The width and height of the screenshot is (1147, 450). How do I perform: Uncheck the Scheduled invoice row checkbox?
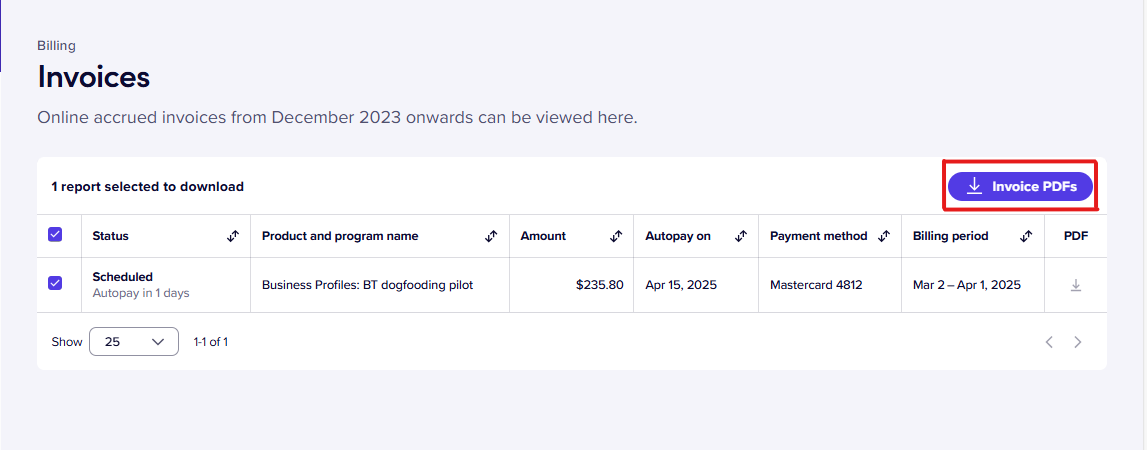[x=55, y=282]
